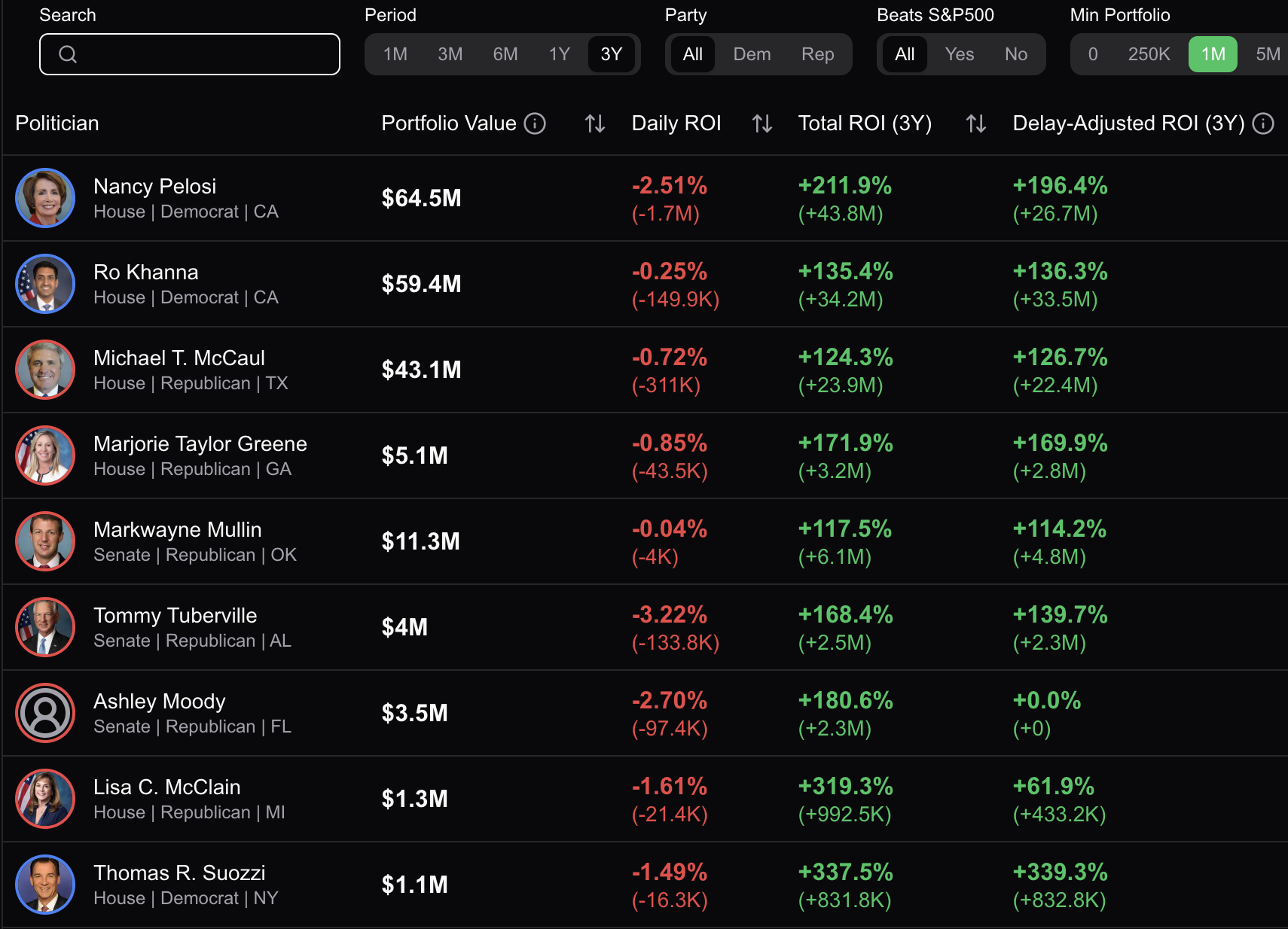Image resolution: width=1288 pixels, height=929 pixels.
Task: Choose No for Beats S&P500
Action: pos(1016,54)
